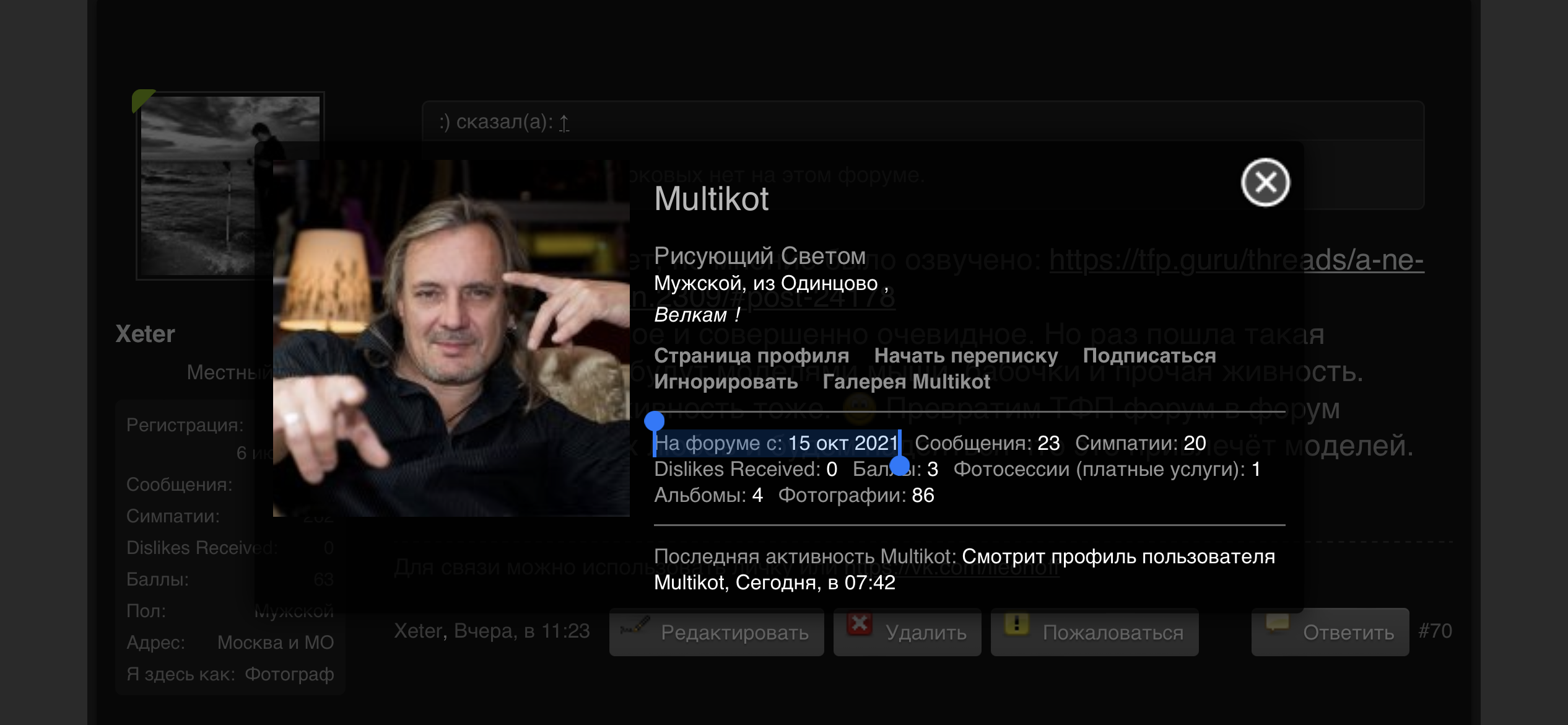
Task: Click Multikot's large avatar photo
Action: coord(451,338)
